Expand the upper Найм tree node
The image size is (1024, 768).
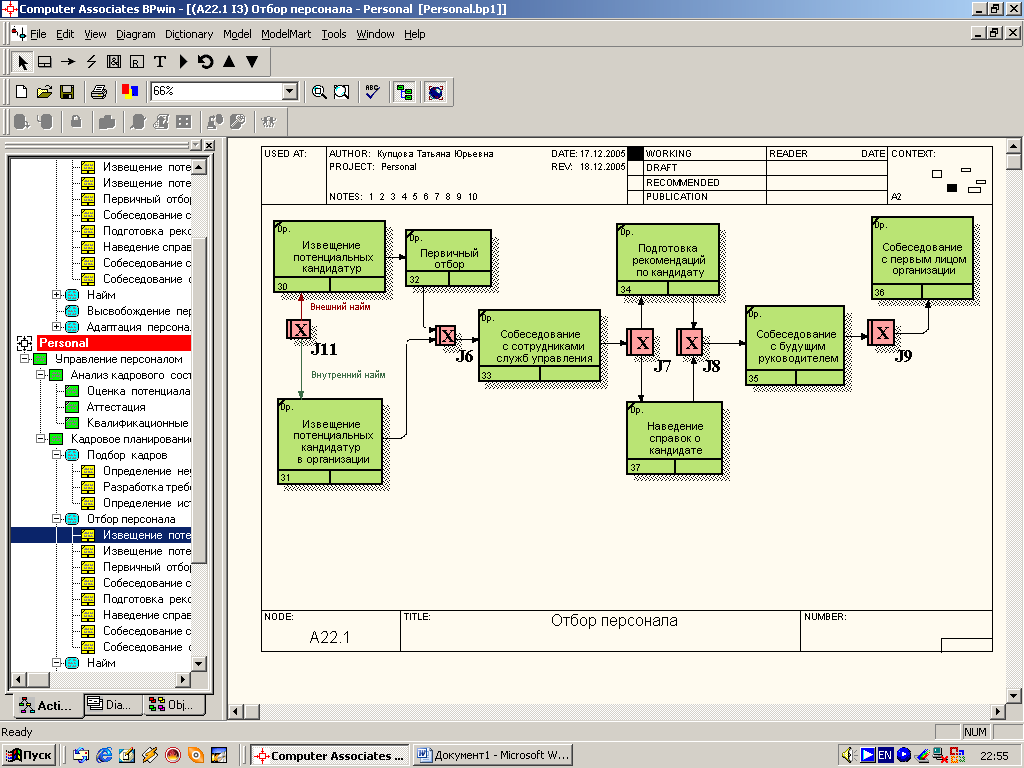pyautogui.click(x=57, y=295)
